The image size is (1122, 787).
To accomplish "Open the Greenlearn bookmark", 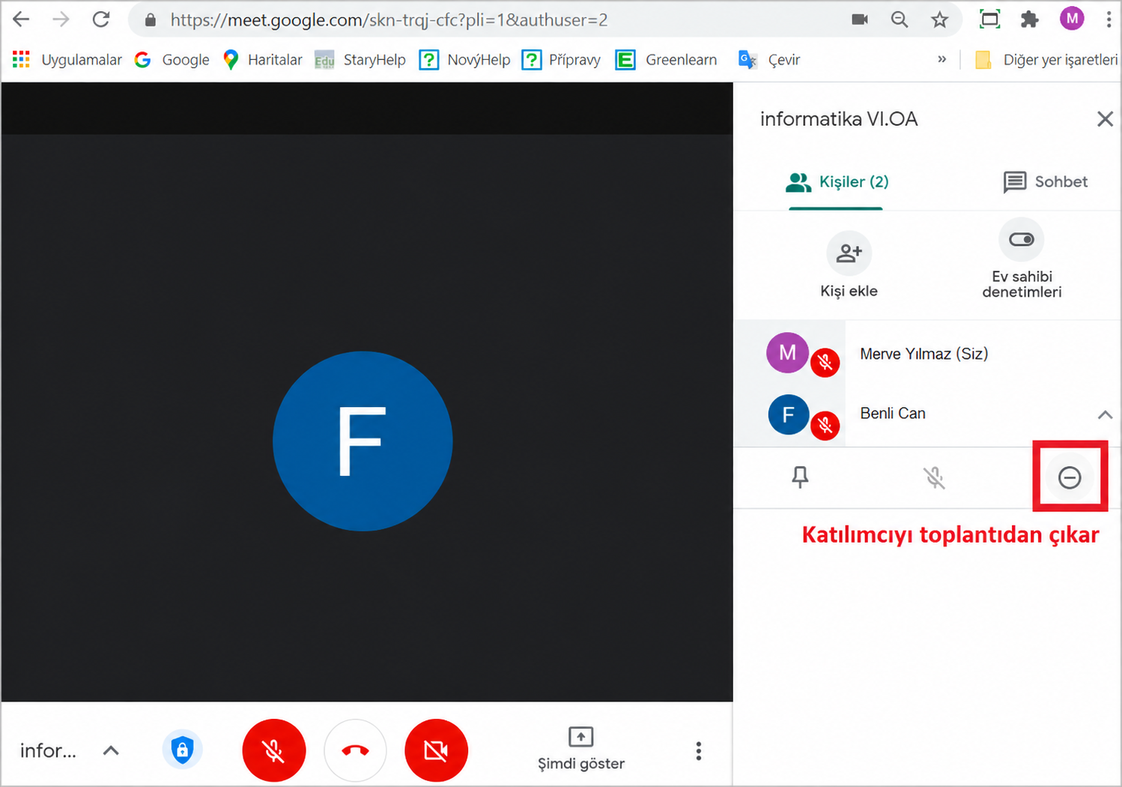I will (x=667, y=60).
